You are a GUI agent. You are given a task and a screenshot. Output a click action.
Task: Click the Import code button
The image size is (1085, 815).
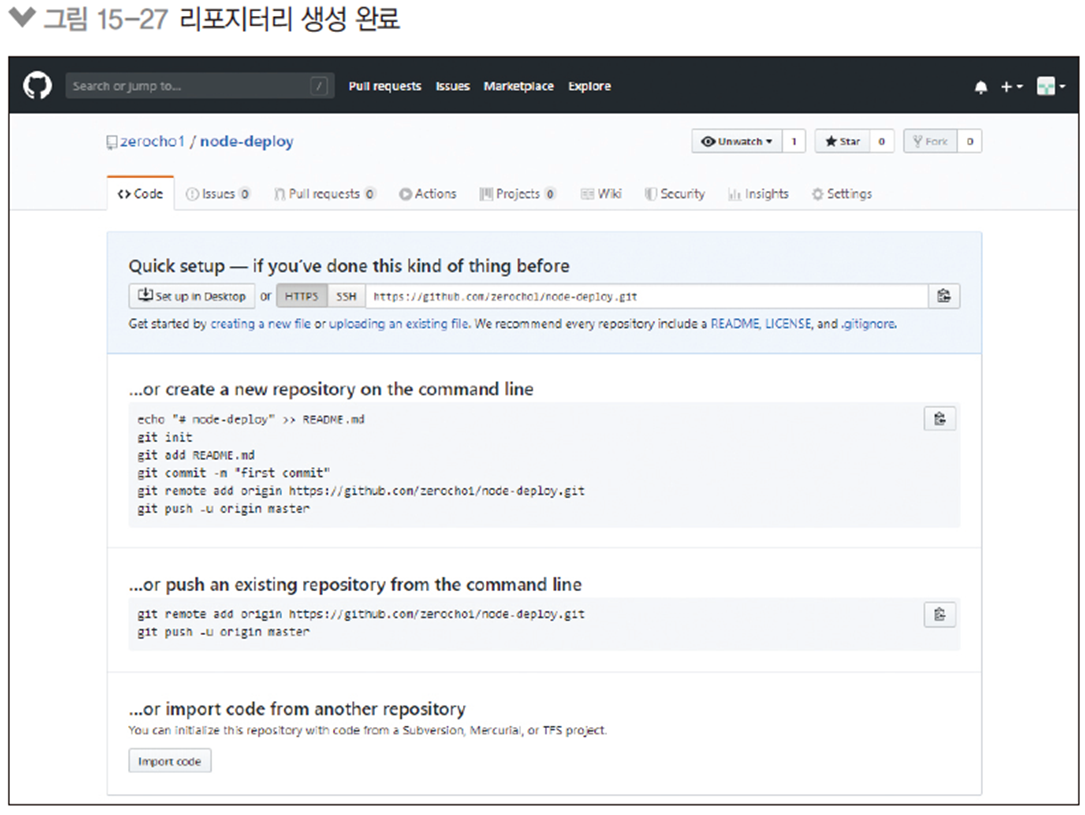tap(170, 761)
